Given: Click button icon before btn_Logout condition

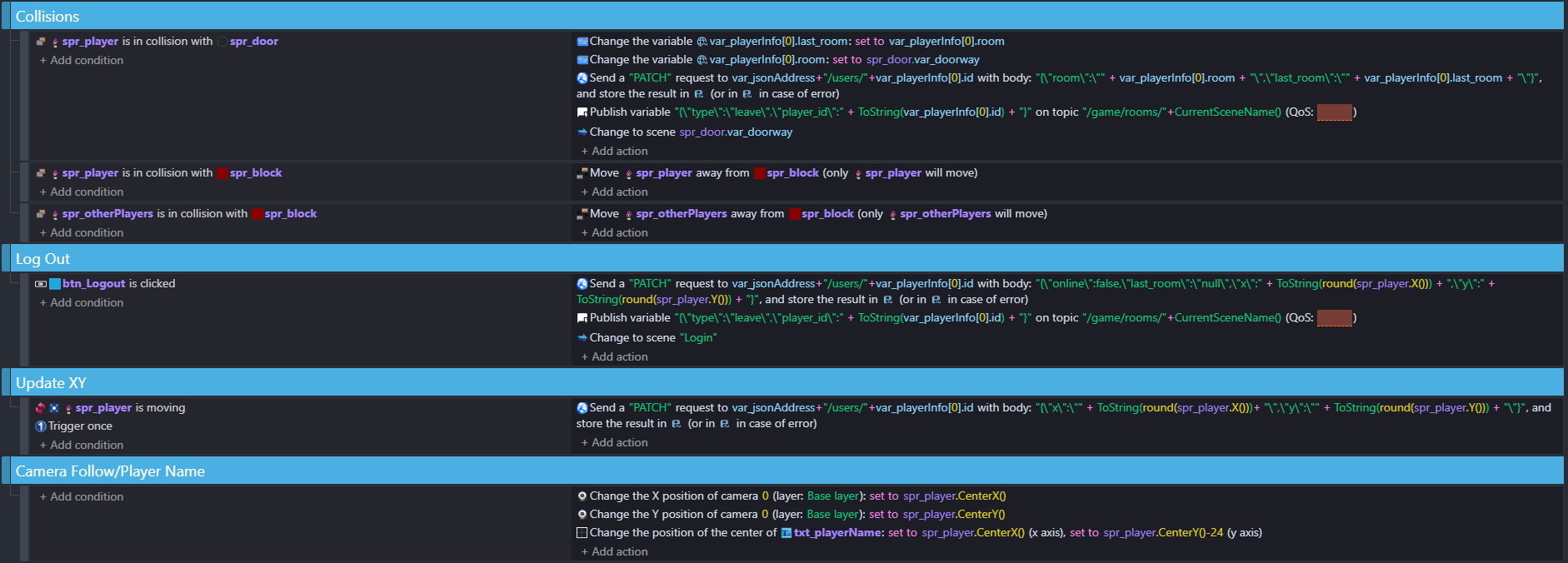Looking at the screenshot, I should click(x=41, y=284).
